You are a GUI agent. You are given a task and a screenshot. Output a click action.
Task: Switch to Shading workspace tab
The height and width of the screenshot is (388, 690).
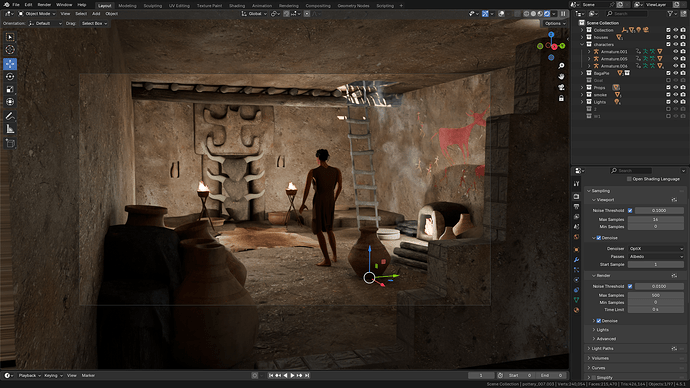pyautogui.click(x=237, y=6)
